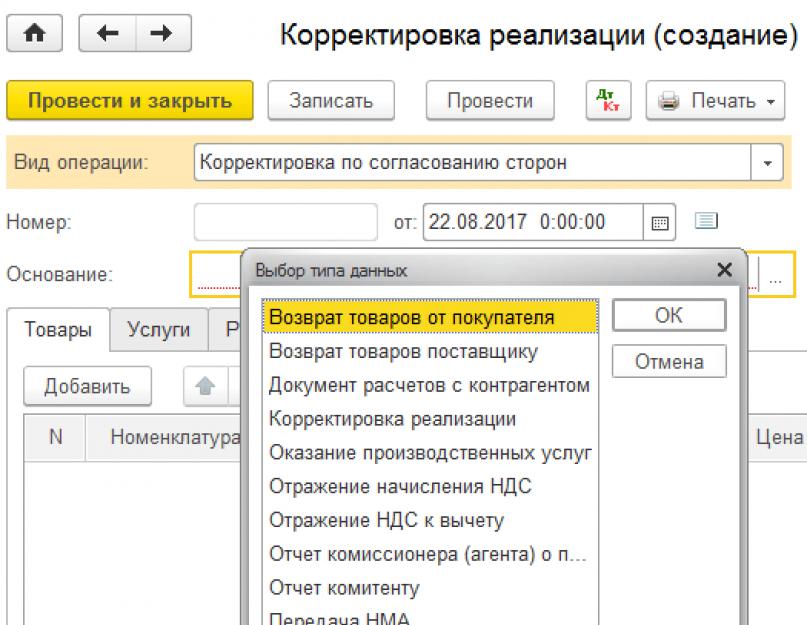Switch to the Услуги tab
This screenshot has height=625, width=807.
click(159, 331)
